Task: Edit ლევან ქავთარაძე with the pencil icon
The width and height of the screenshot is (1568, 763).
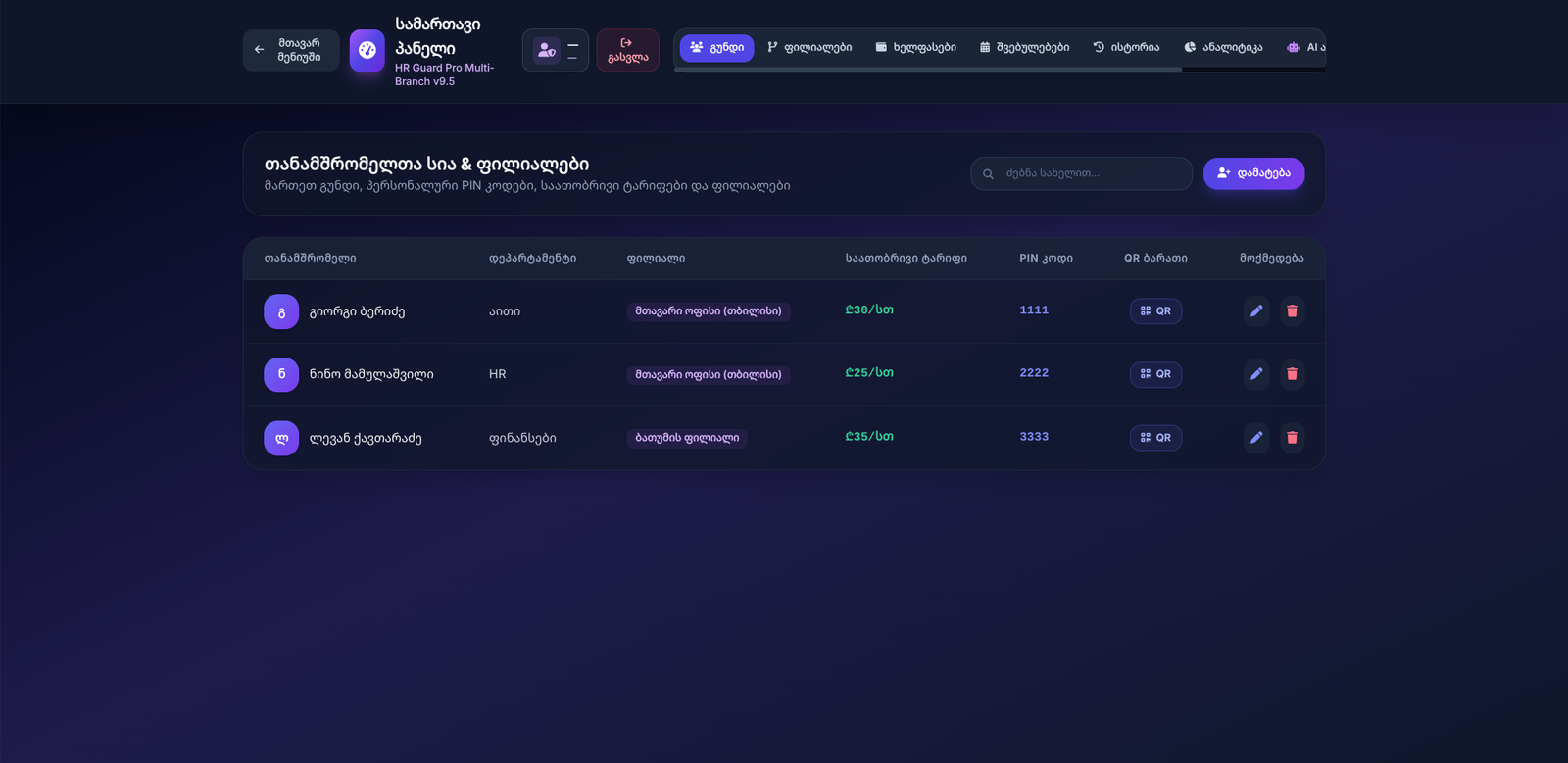Action: coord(1256,438)
